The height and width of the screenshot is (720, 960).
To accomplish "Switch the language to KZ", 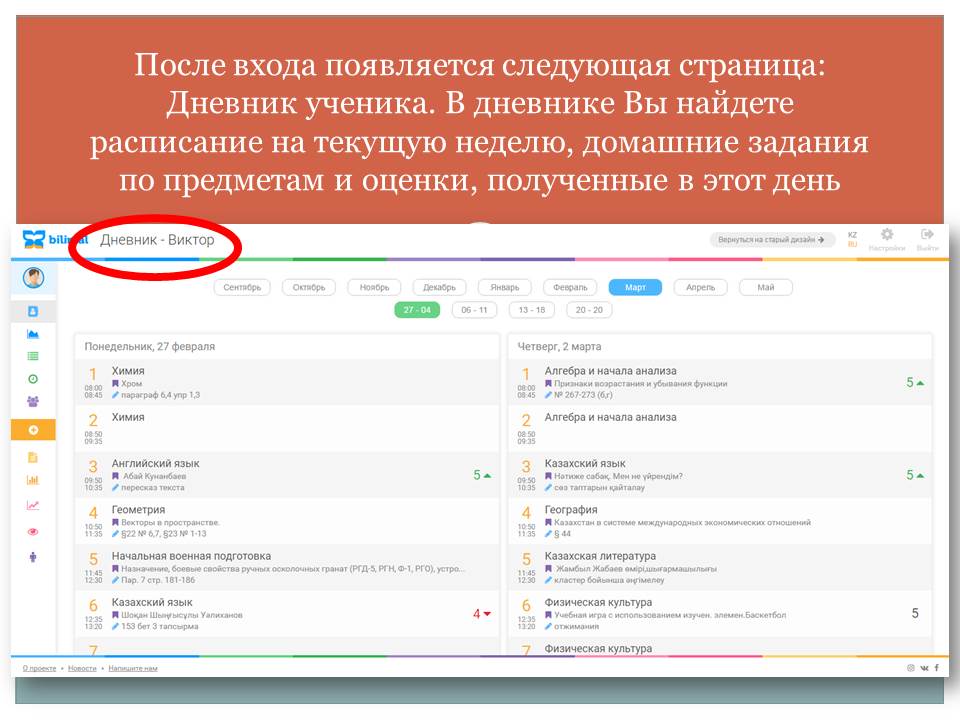I will point(853,235).
